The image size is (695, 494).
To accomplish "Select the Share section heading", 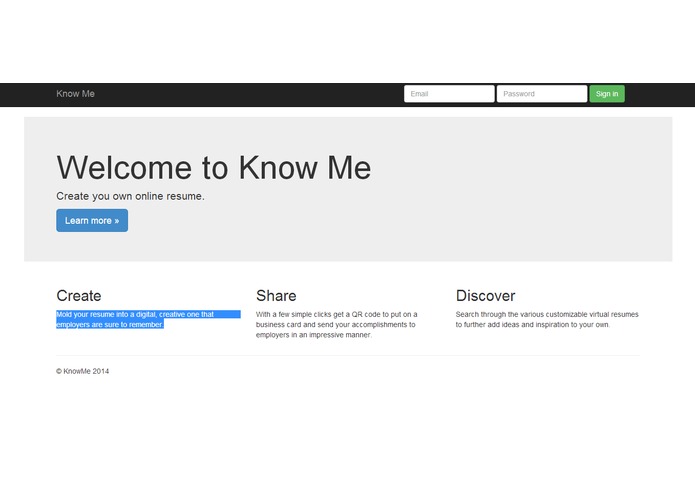I will [276, 296].
